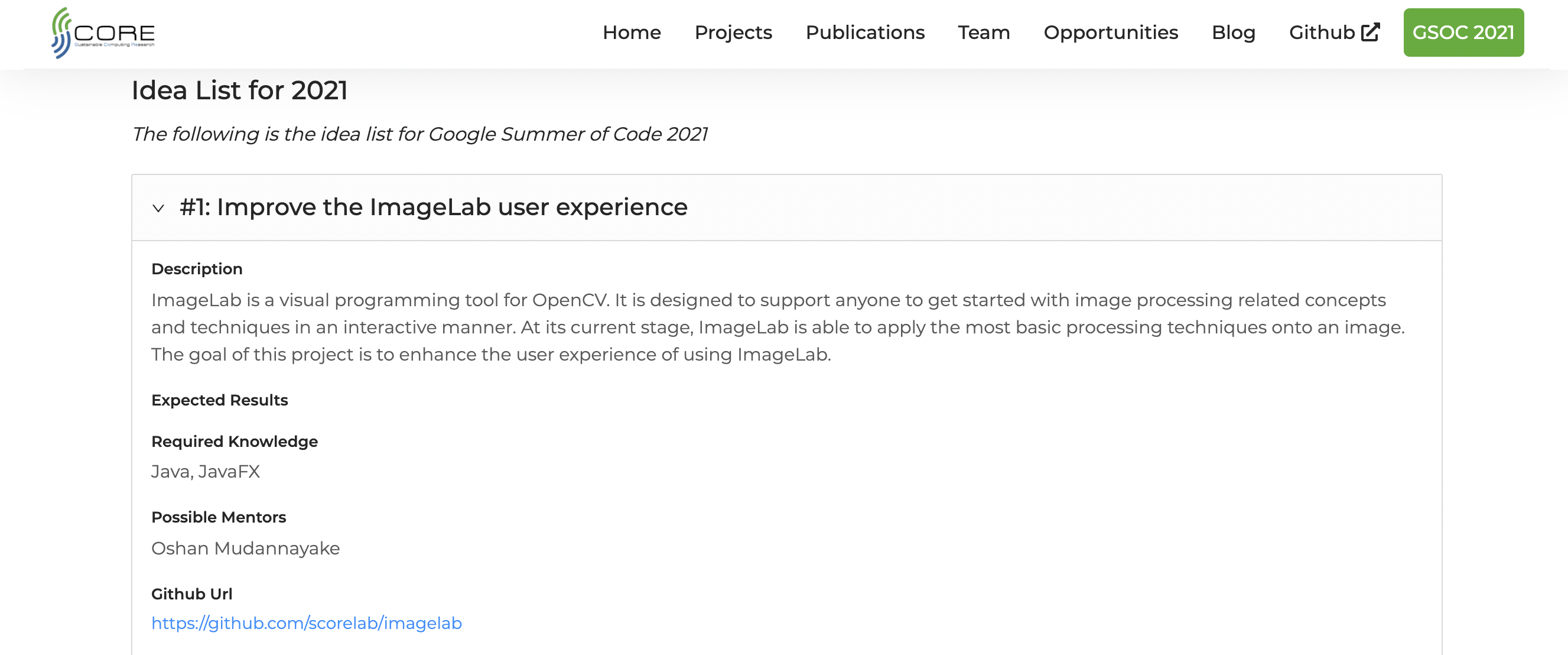This screenshot has width=1568, height=655.
Task: Click the Description section label
Action: click(x=197, y=269)
